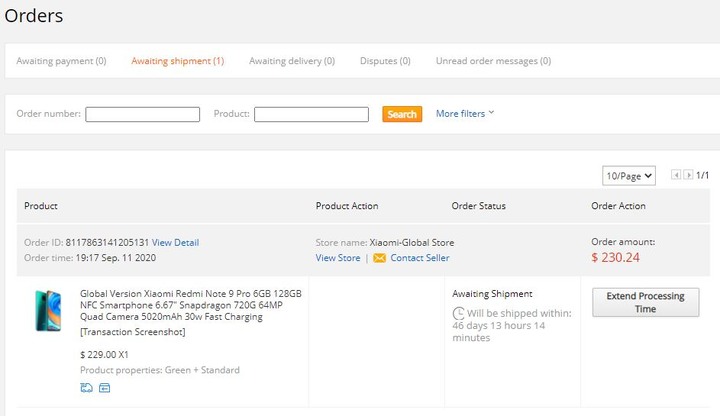Click the Order Action column header
This screenshot has width=720, height=416.
pyautogui.click(x=619, y=206)
